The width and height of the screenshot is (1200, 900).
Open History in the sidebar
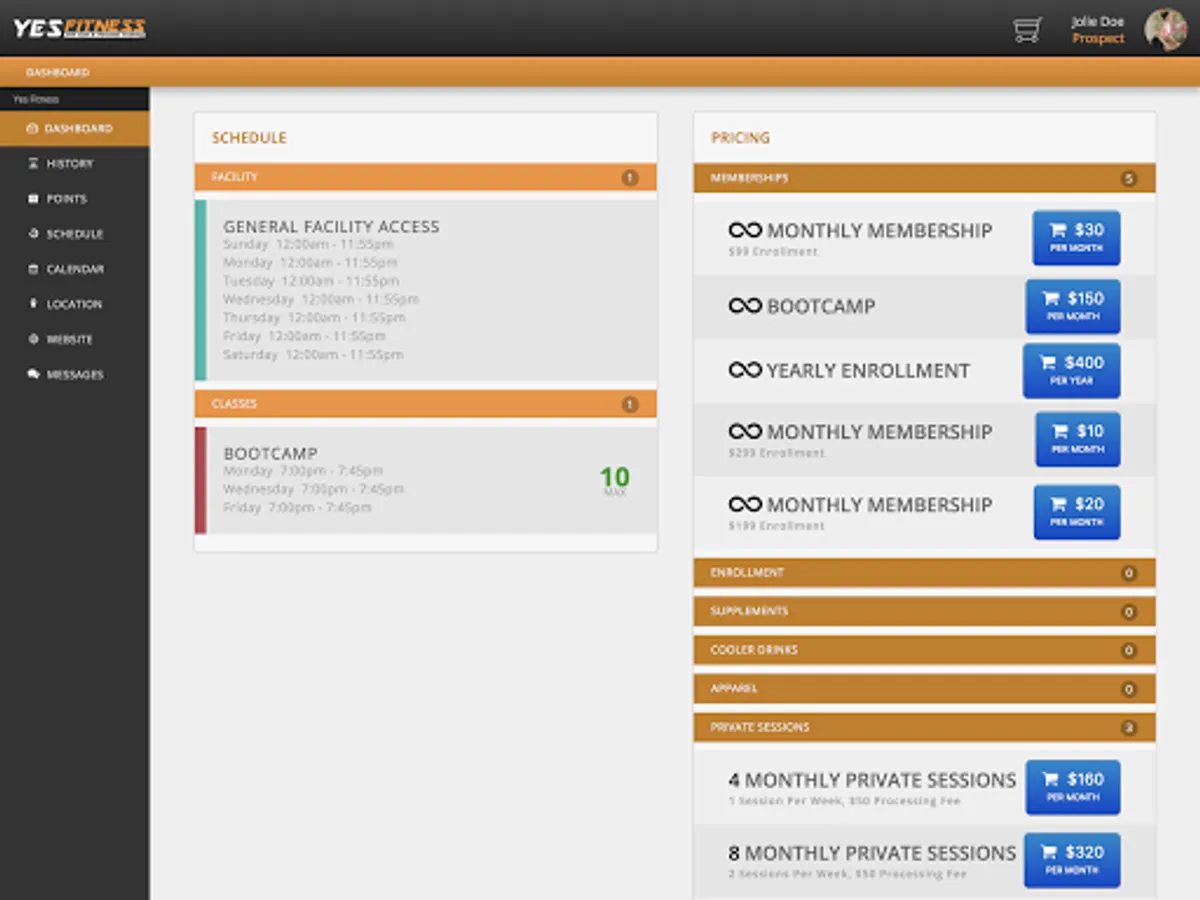(75, 164)
